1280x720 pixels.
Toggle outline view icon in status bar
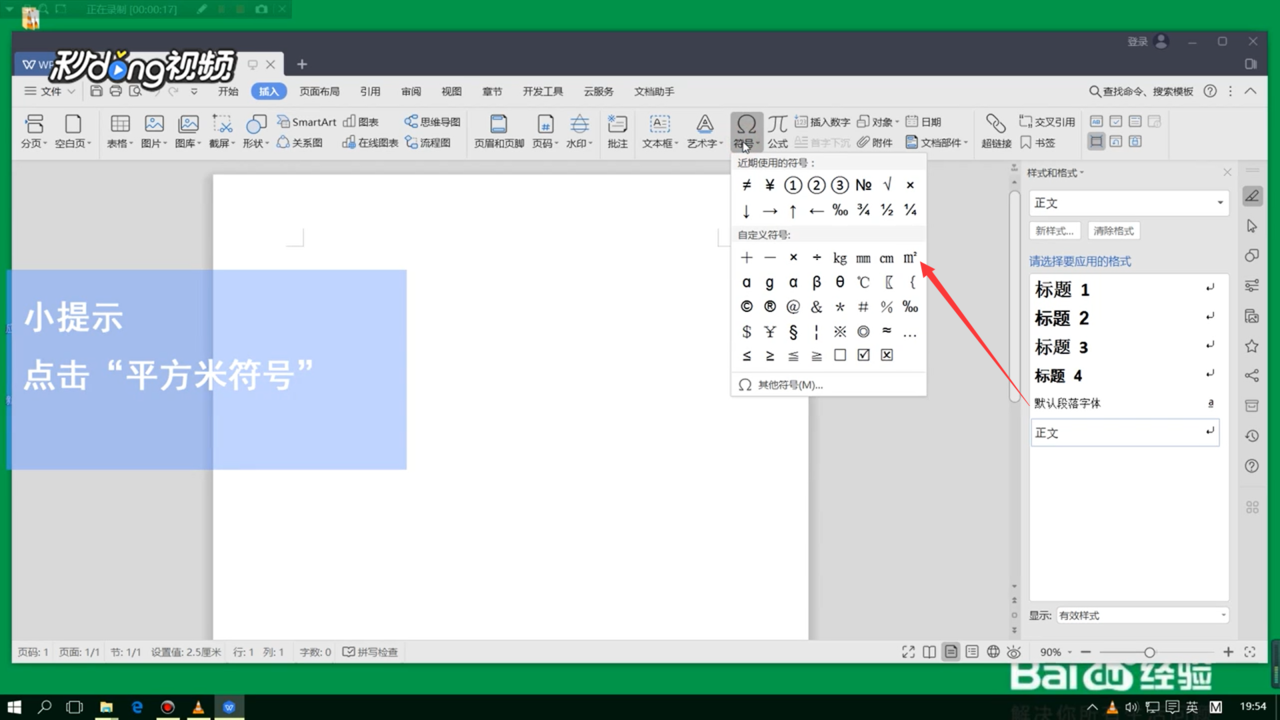[972, 652]
